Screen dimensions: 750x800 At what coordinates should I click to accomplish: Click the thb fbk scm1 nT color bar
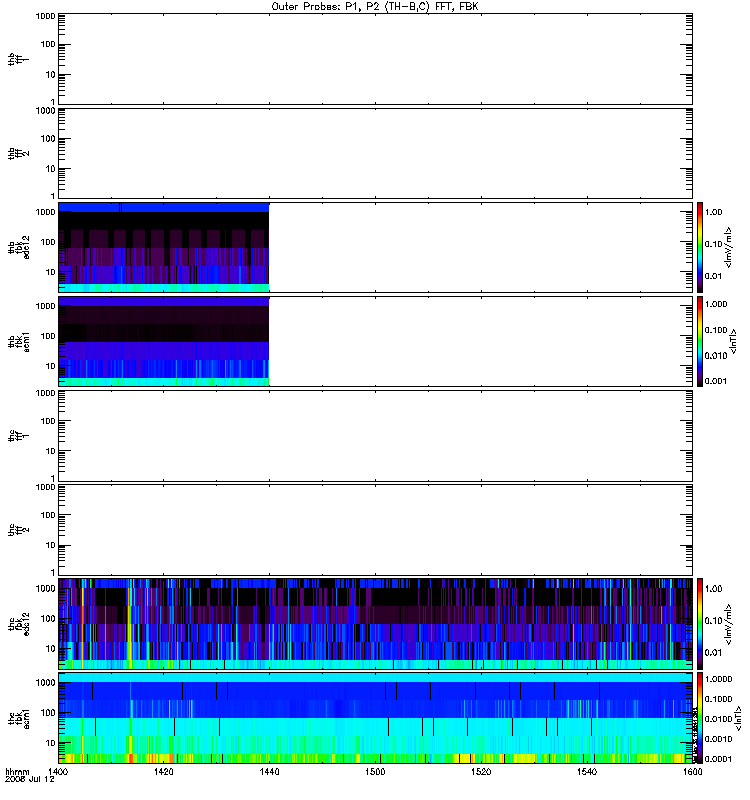tap(700, 341)
